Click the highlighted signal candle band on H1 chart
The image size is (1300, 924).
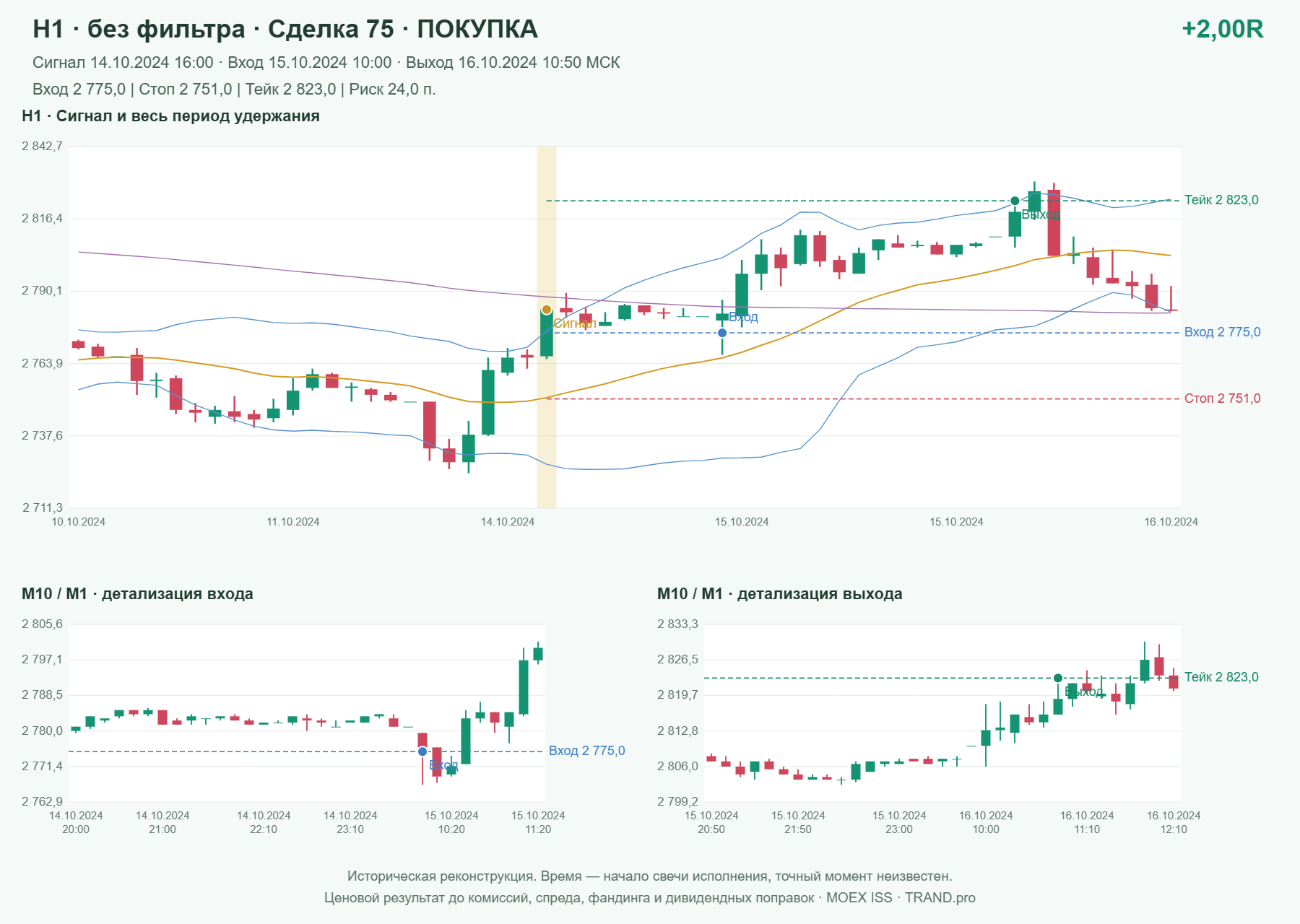point(547,327)
